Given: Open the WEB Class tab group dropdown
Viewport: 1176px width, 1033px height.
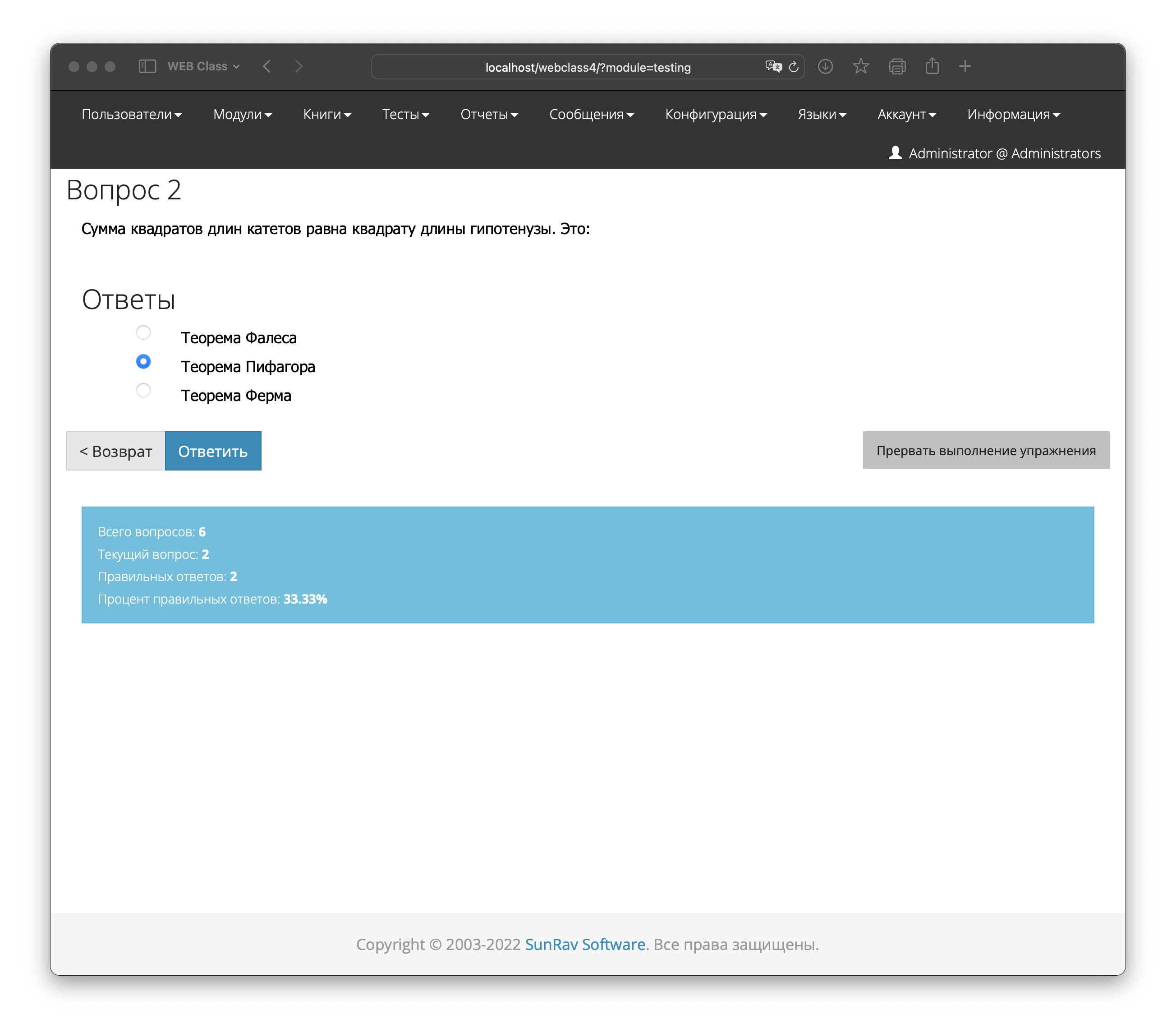Looking at the screenshot, I should (x=203, y=66).
